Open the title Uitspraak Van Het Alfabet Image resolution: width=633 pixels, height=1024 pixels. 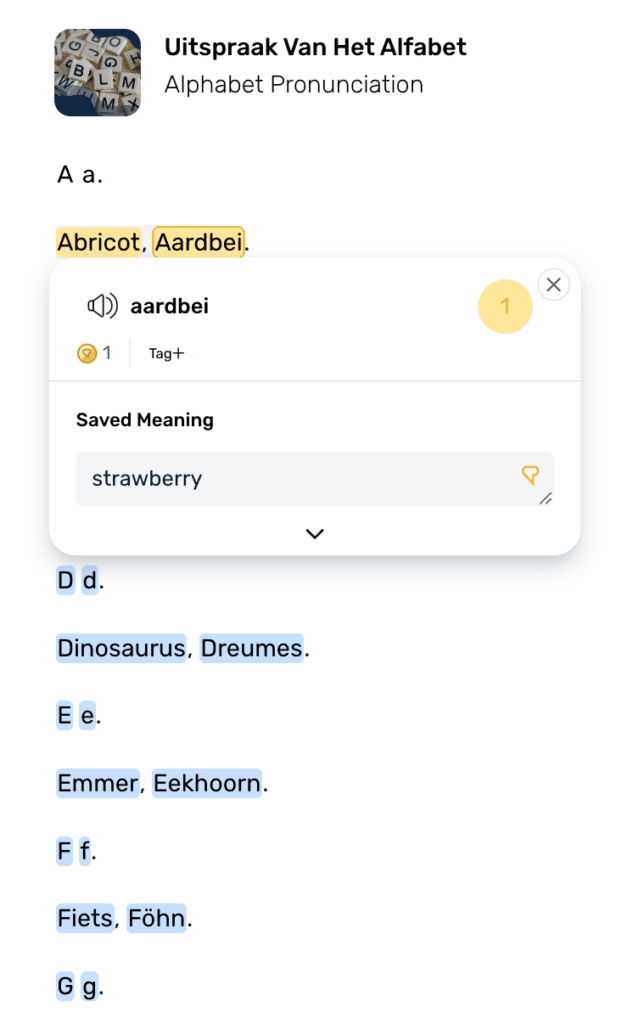click(x=315, y=46)
